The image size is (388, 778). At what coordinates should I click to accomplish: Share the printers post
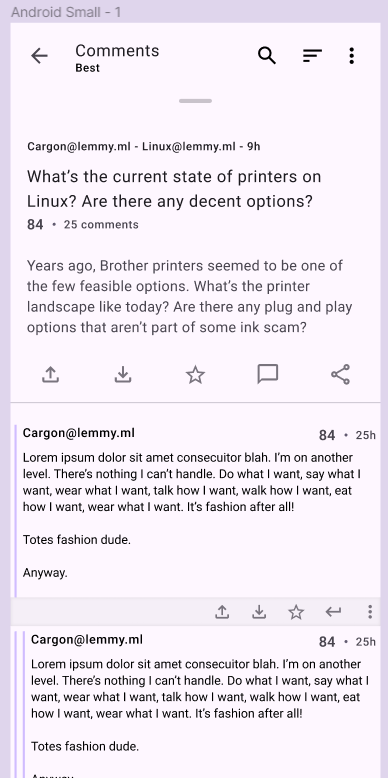(340, 374)
